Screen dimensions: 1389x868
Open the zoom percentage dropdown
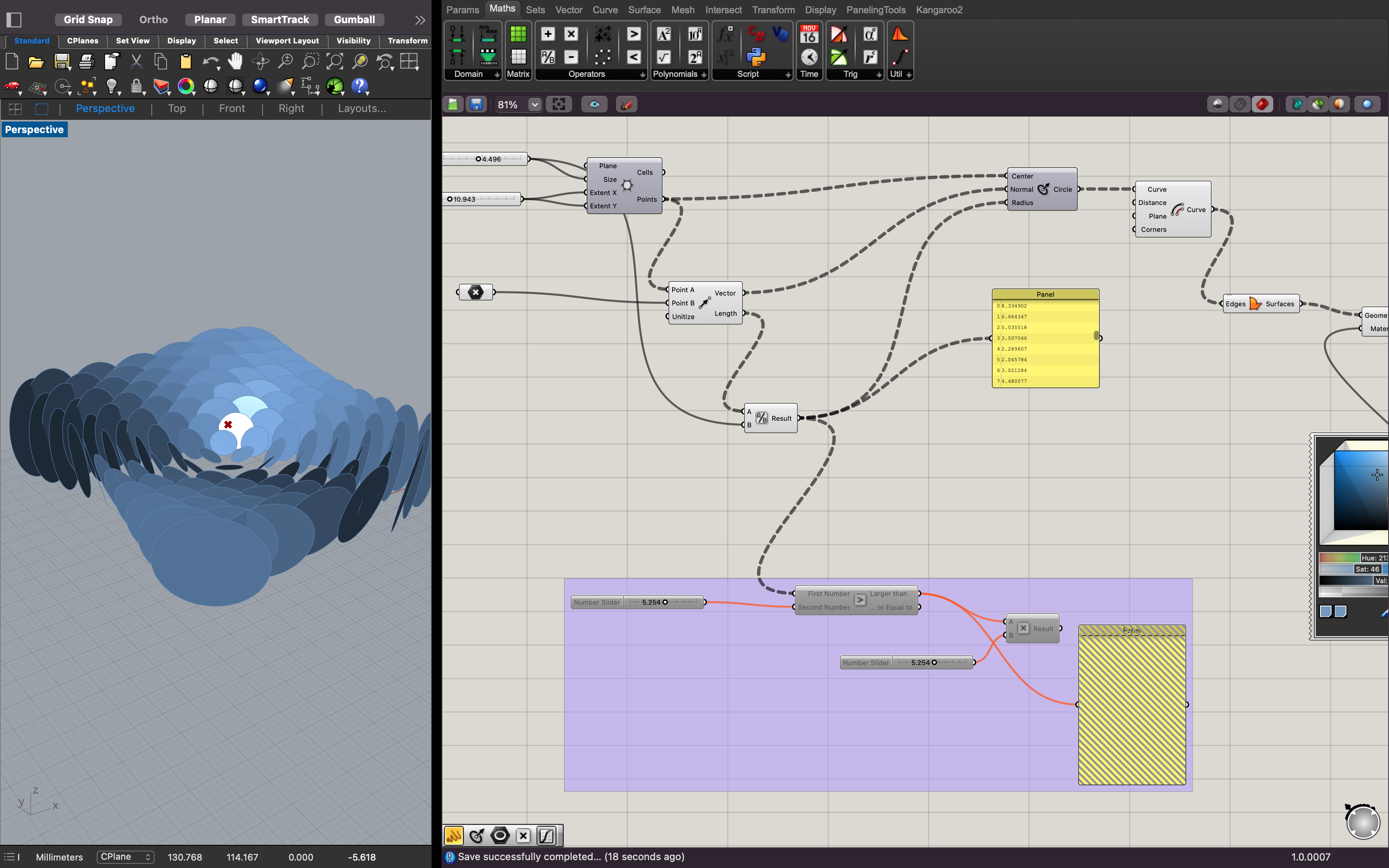(535, 105)
